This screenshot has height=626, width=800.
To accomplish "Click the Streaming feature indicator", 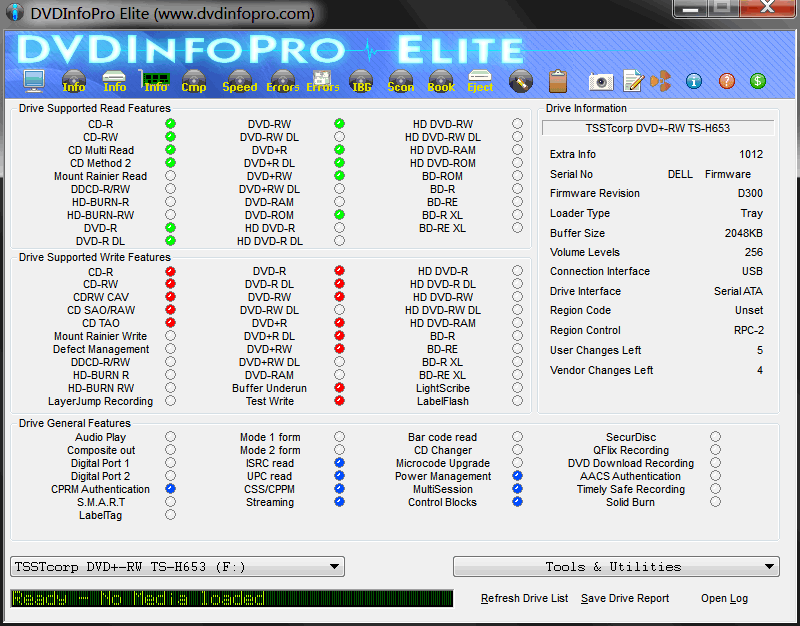I will [339, 502].
